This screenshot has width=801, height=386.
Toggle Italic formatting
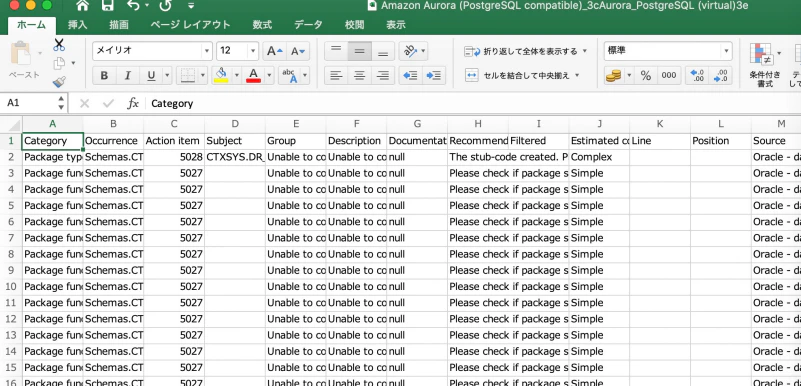tap(128, 76)
